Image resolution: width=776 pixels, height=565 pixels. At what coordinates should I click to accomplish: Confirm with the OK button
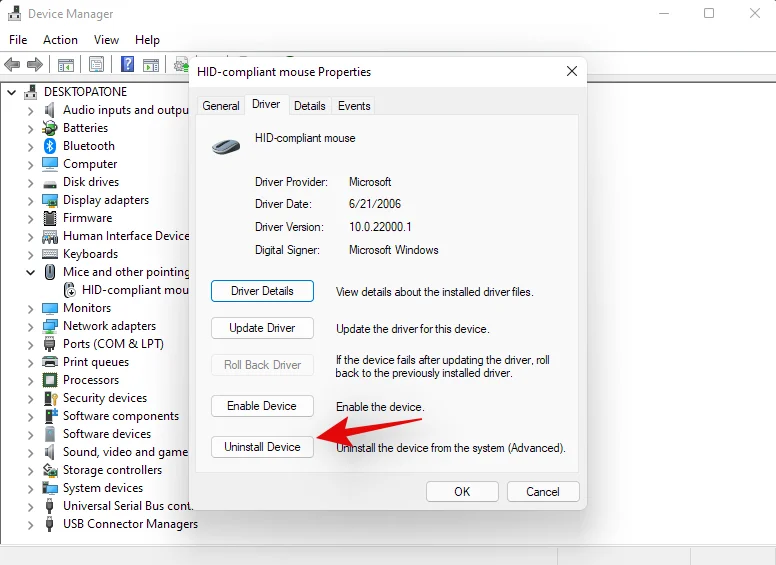point(462,492)
